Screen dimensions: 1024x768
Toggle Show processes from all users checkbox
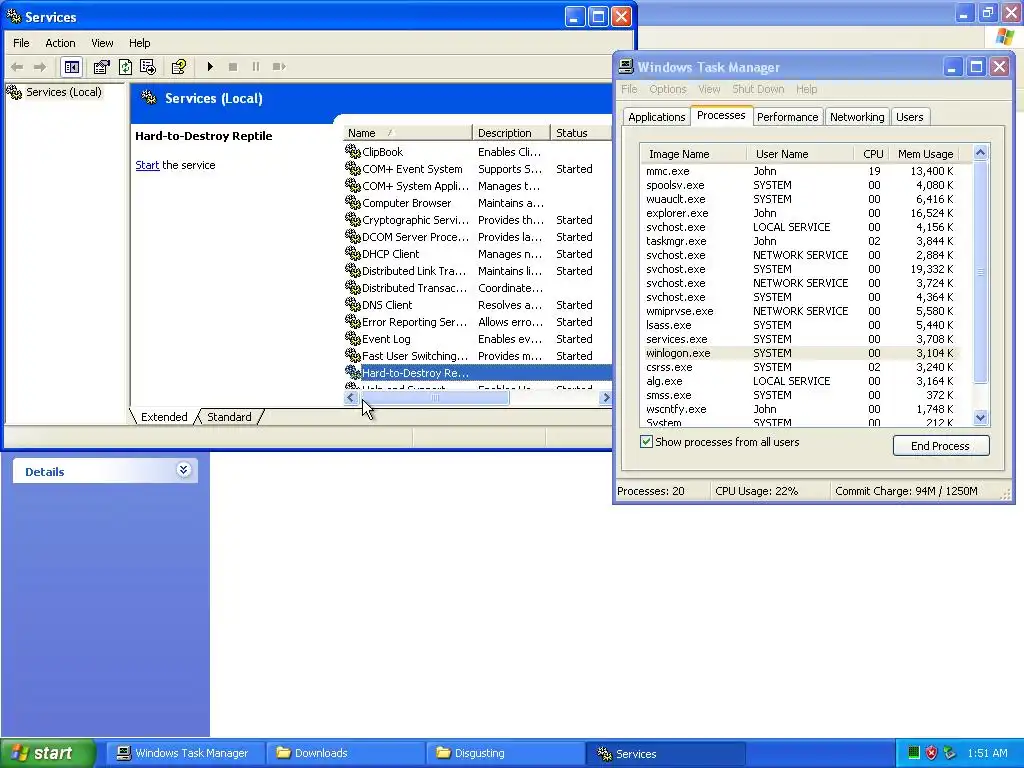pyautogui.click(x=647, y=442)
